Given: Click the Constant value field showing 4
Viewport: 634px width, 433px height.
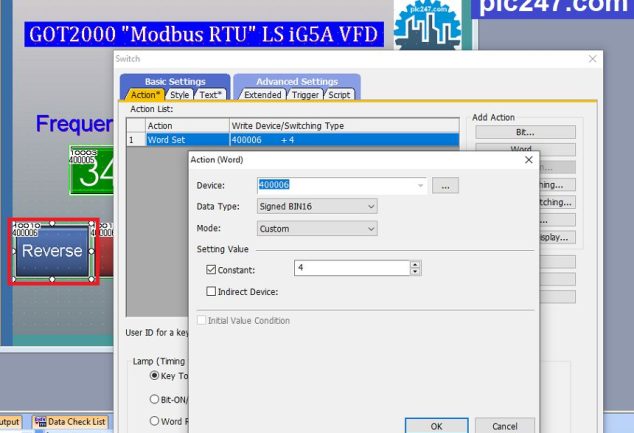Looking at the screenshot, I should [x=352, y=268].
